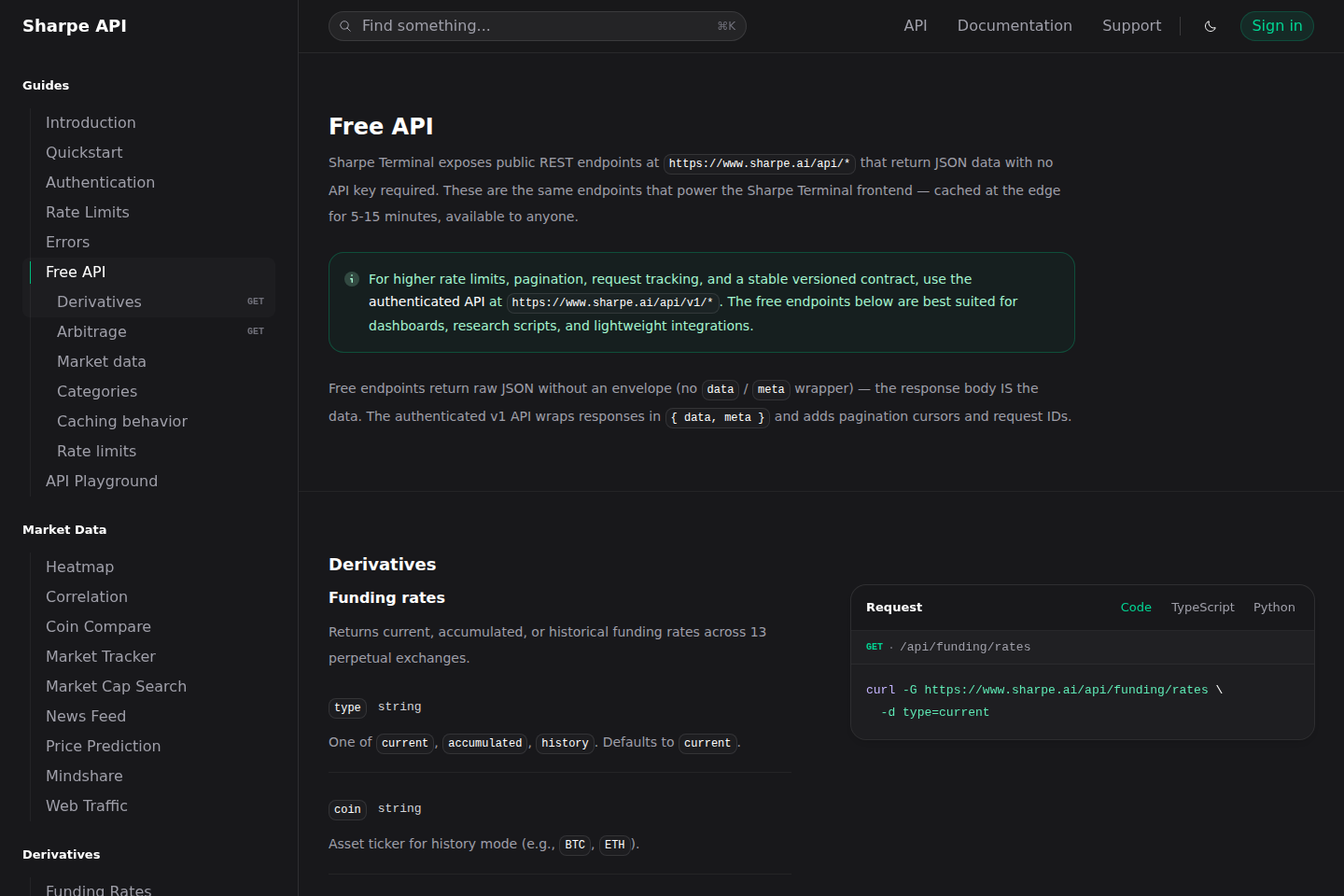Click the "{ data, meta }" code snippet

(x=718, y=417)
